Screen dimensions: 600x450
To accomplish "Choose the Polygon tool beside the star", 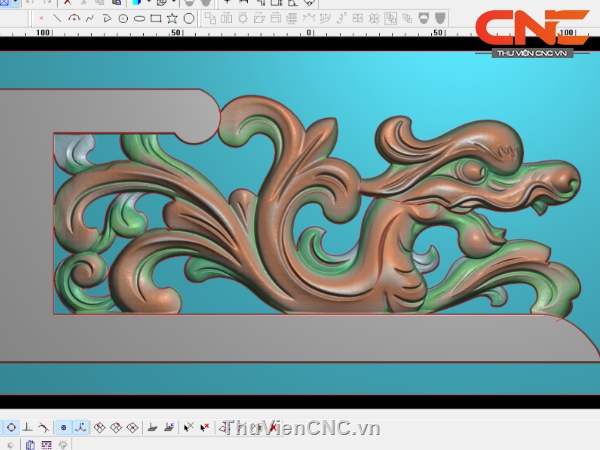I will pos(188,18).
